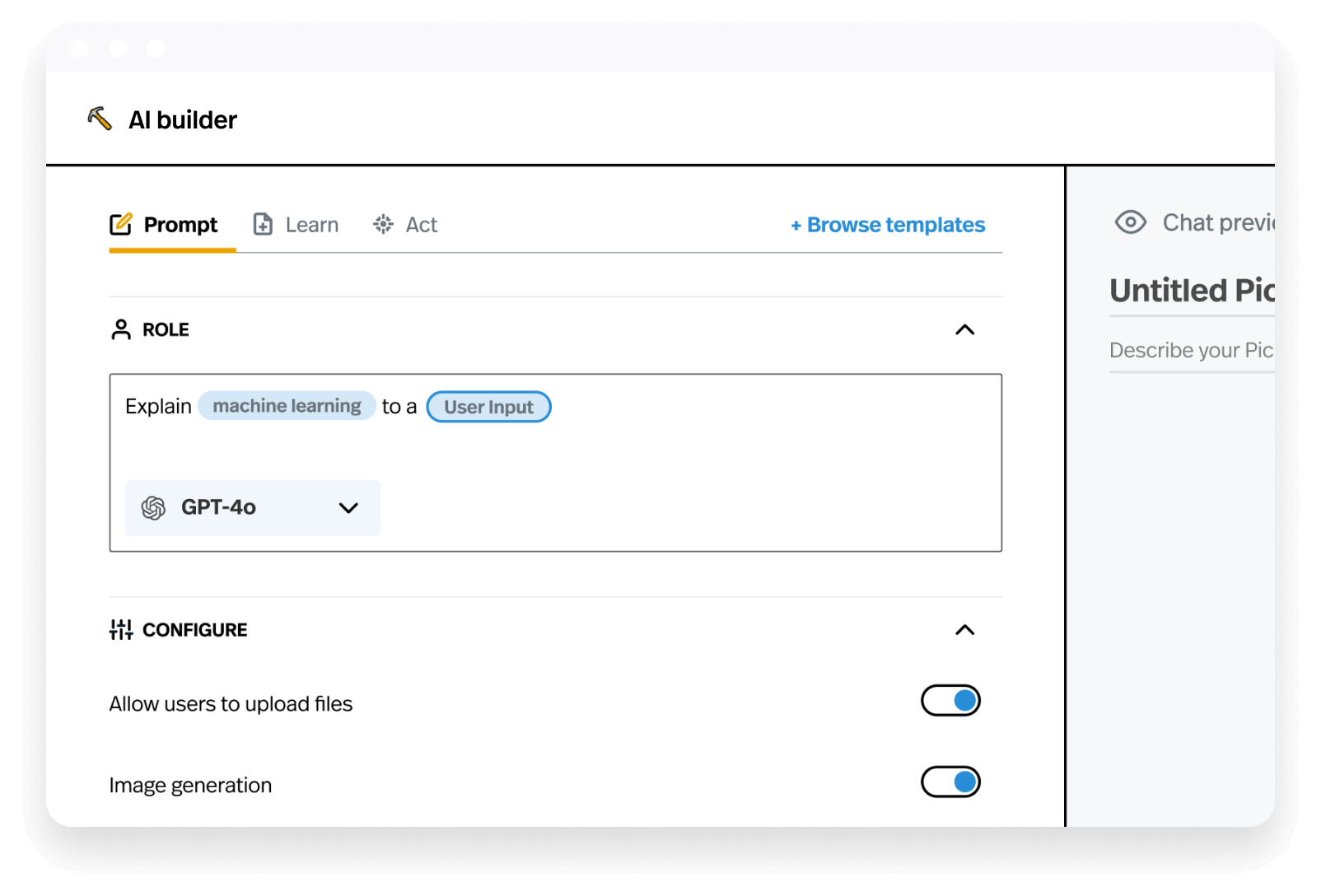Edit the Untitled title field
1321x896 pixels.
click(1191, 291)
